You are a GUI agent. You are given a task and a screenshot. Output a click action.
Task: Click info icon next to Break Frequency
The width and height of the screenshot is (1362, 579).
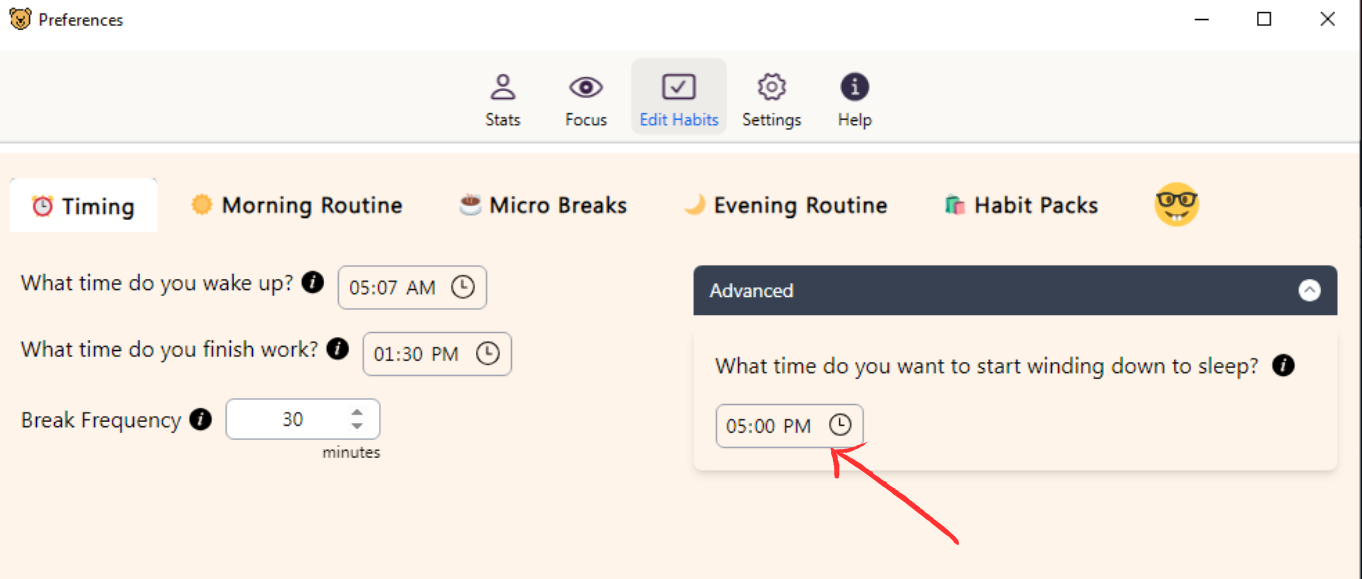point(201,420)
